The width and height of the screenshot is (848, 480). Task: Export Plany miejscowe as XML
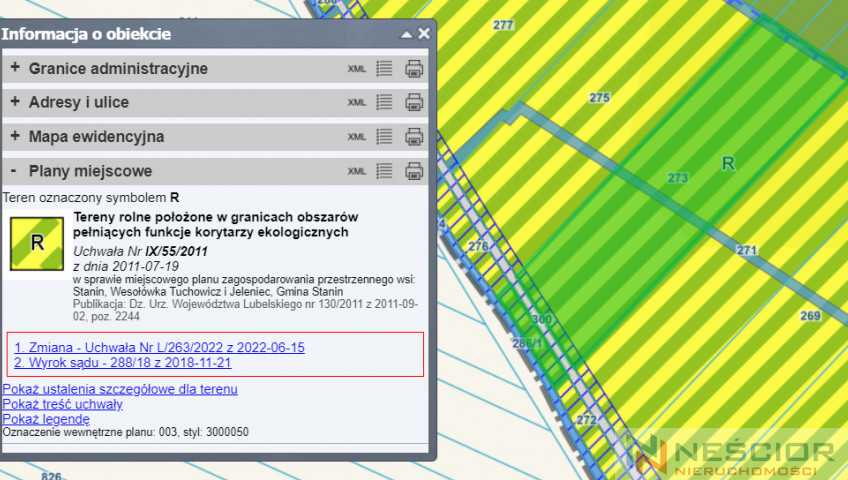point(356,172)
